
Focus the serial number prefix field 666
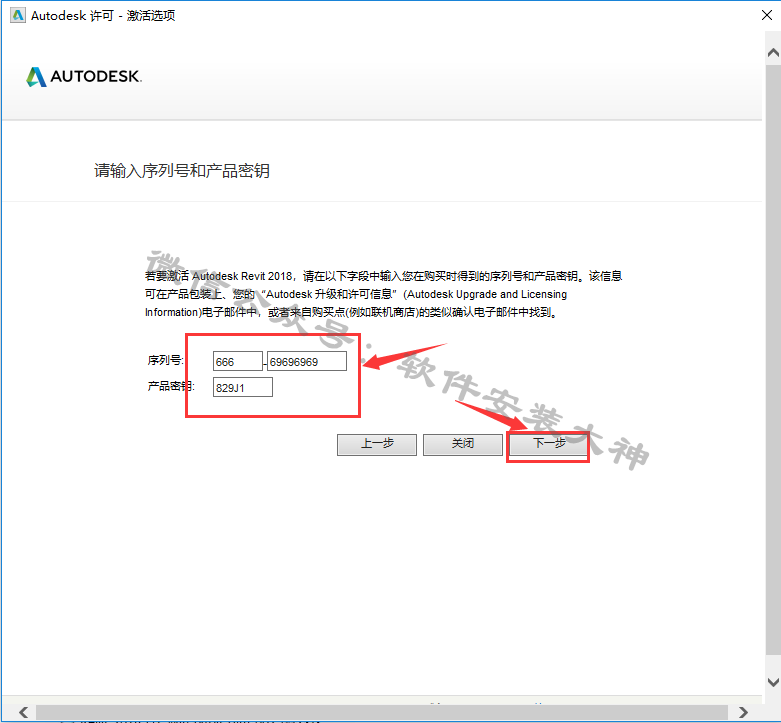tap(238, 362)
